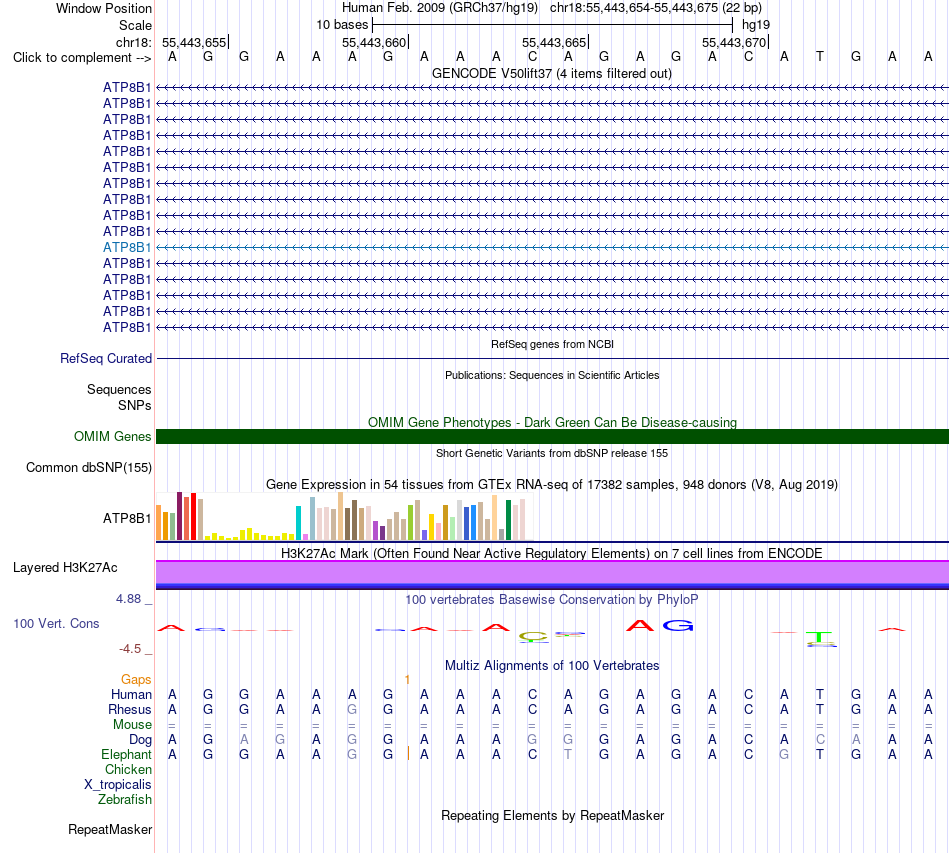
Task: Click the purple Layered H3K27Ac signal bar
Action: (552, 574)
